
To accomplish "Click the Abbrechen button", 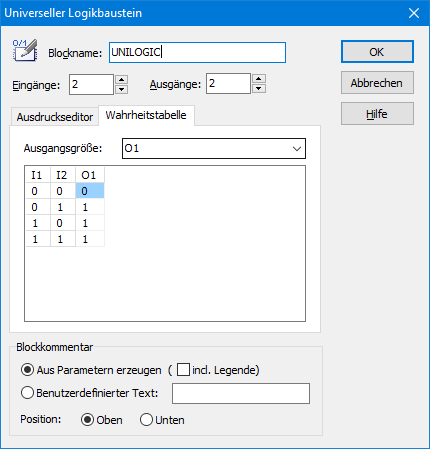I will pos(377,83).
